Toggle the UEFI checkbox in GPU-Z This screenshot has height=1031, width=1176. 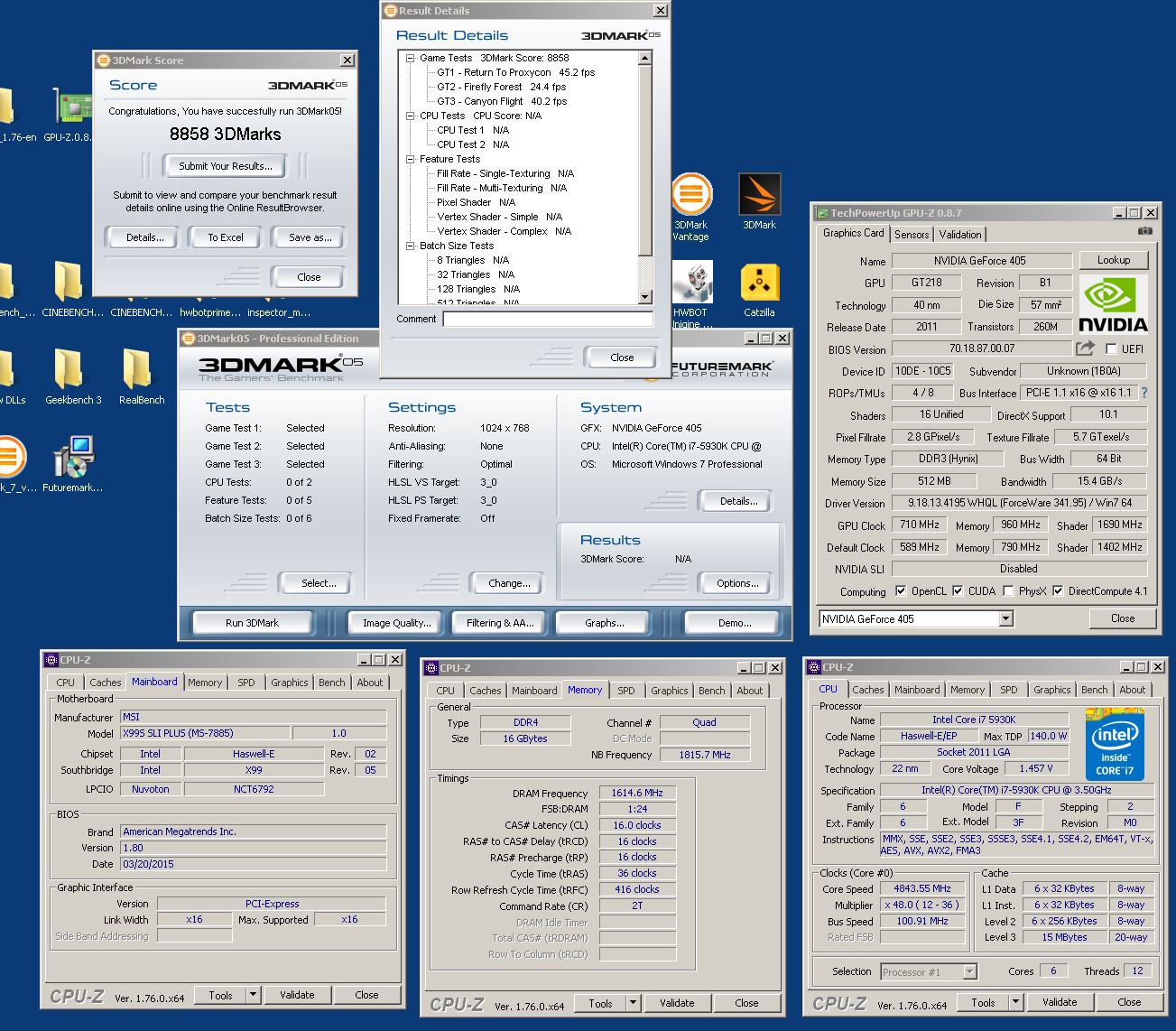[1111, 349]
